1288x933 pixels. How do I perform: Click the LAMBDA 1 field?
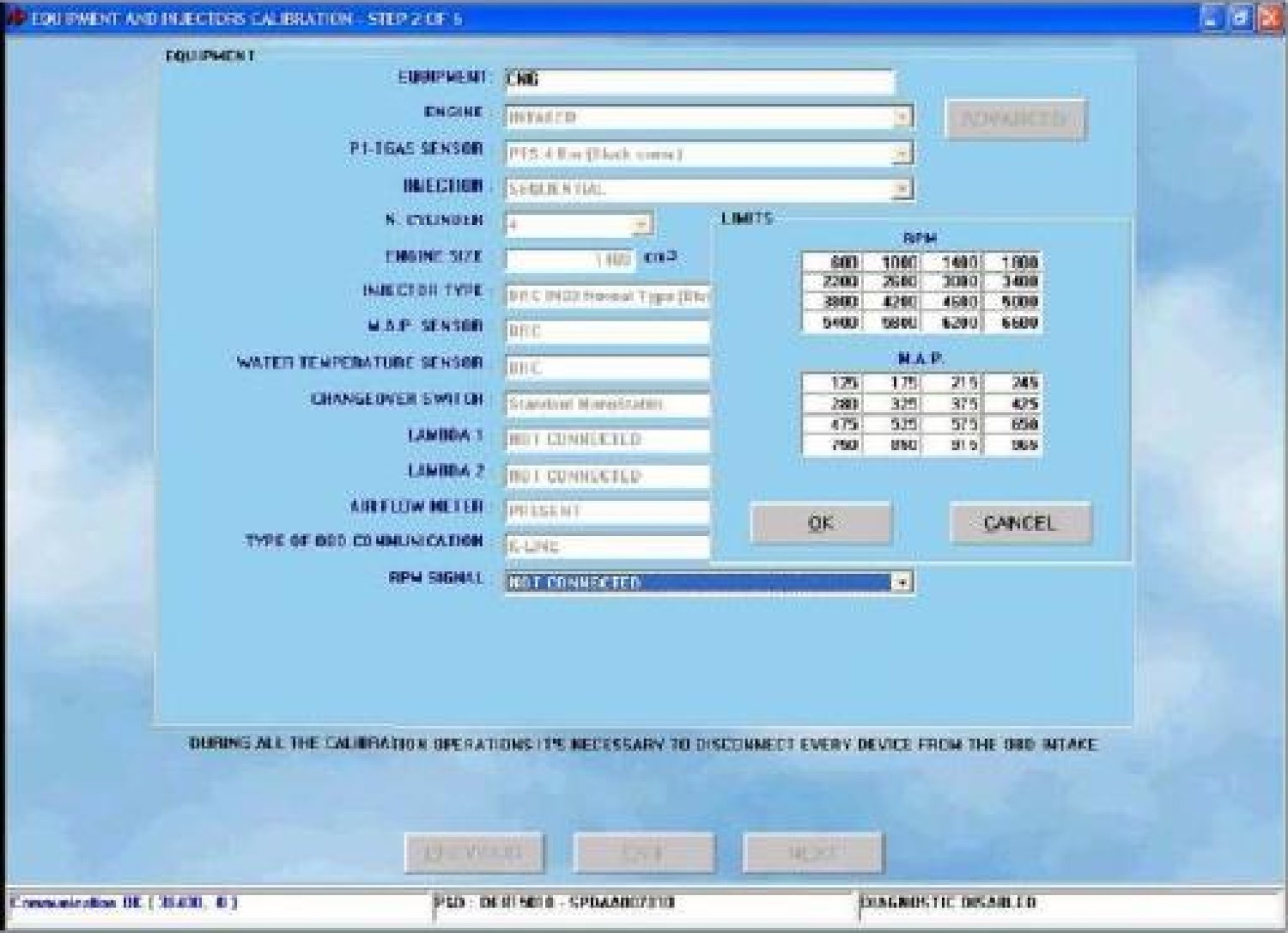pyautogui.click(x=608, y=440)
